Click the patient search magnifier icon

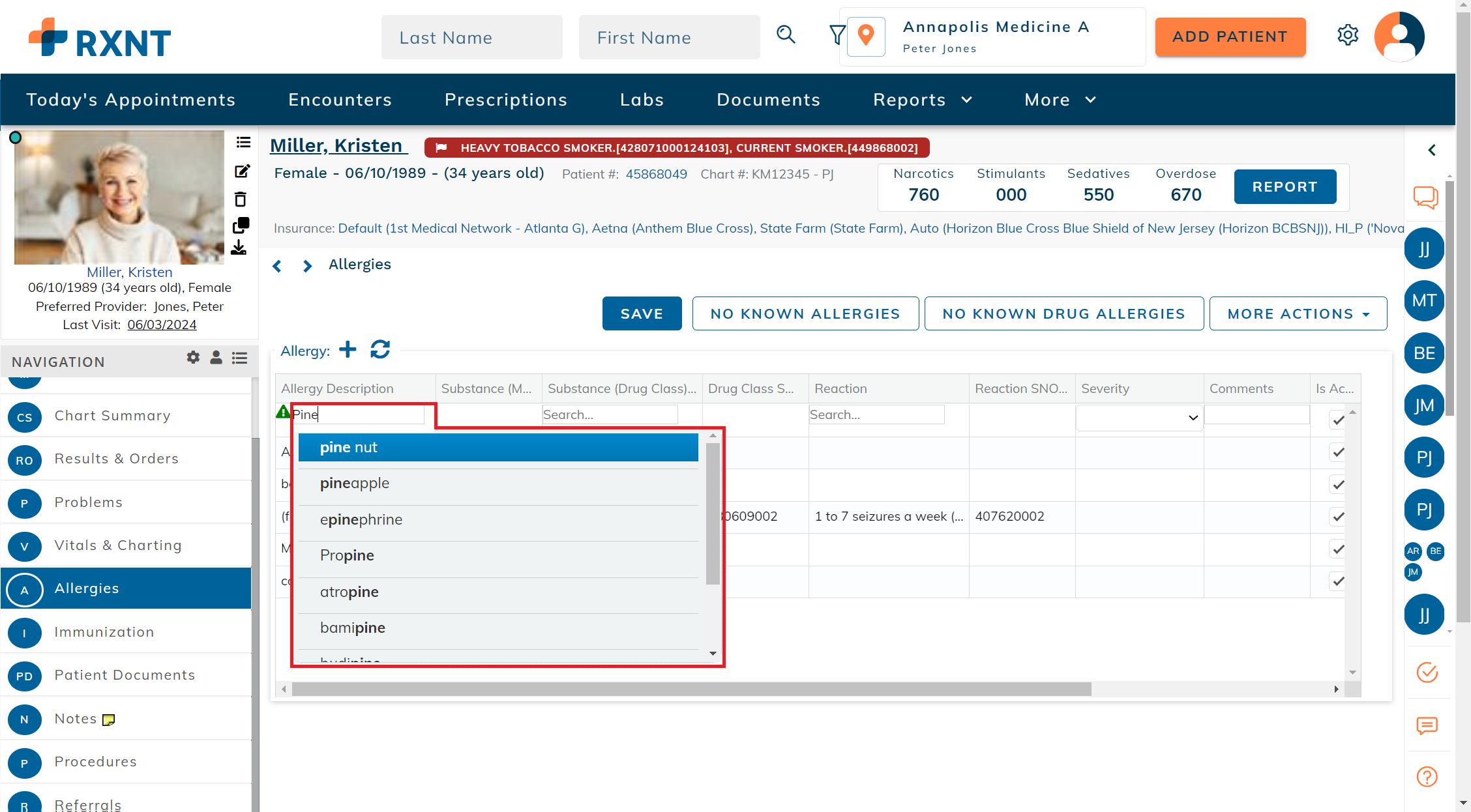point(786,35)
